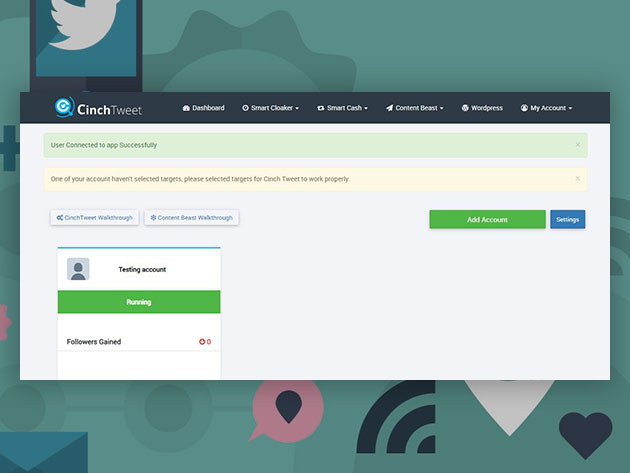Image resolution: width=630 pixels, height=473 pixels.
Task: Click the Smart Cloaker clock icon
Action: (245, 108)
